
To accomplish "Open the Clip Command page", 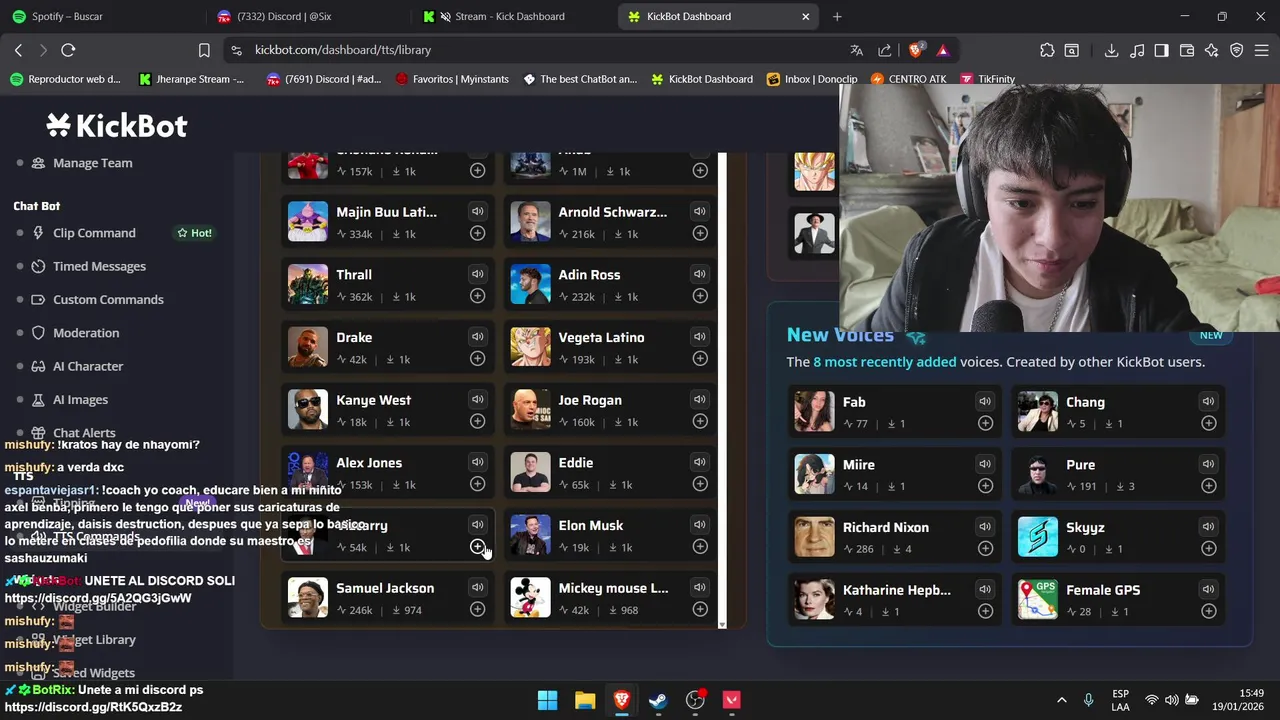I will point(94,233).
